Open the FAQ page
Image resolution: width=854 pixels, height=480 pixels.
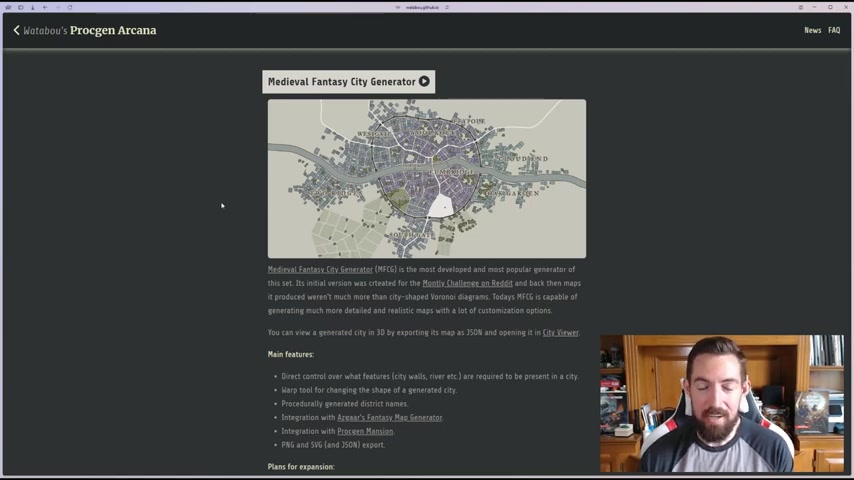click(x=834, y=30)
